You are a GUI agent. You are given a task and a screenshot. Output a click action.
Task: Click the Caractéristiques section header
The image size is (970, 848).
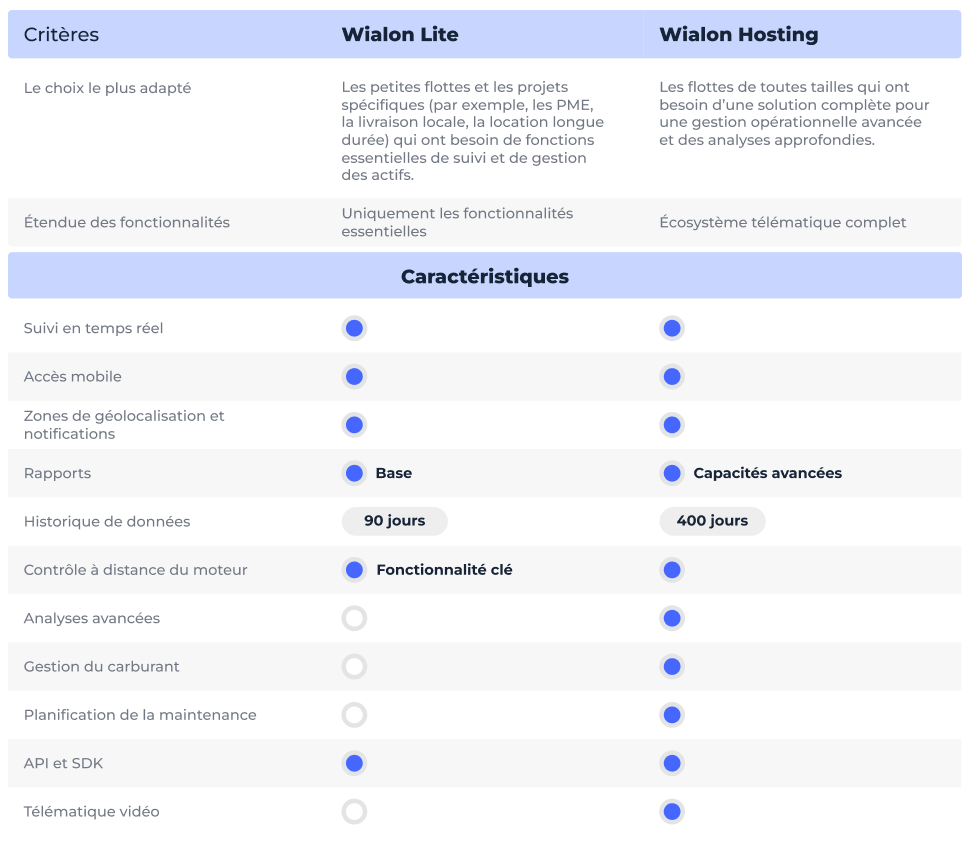click(x=485, y=276)
